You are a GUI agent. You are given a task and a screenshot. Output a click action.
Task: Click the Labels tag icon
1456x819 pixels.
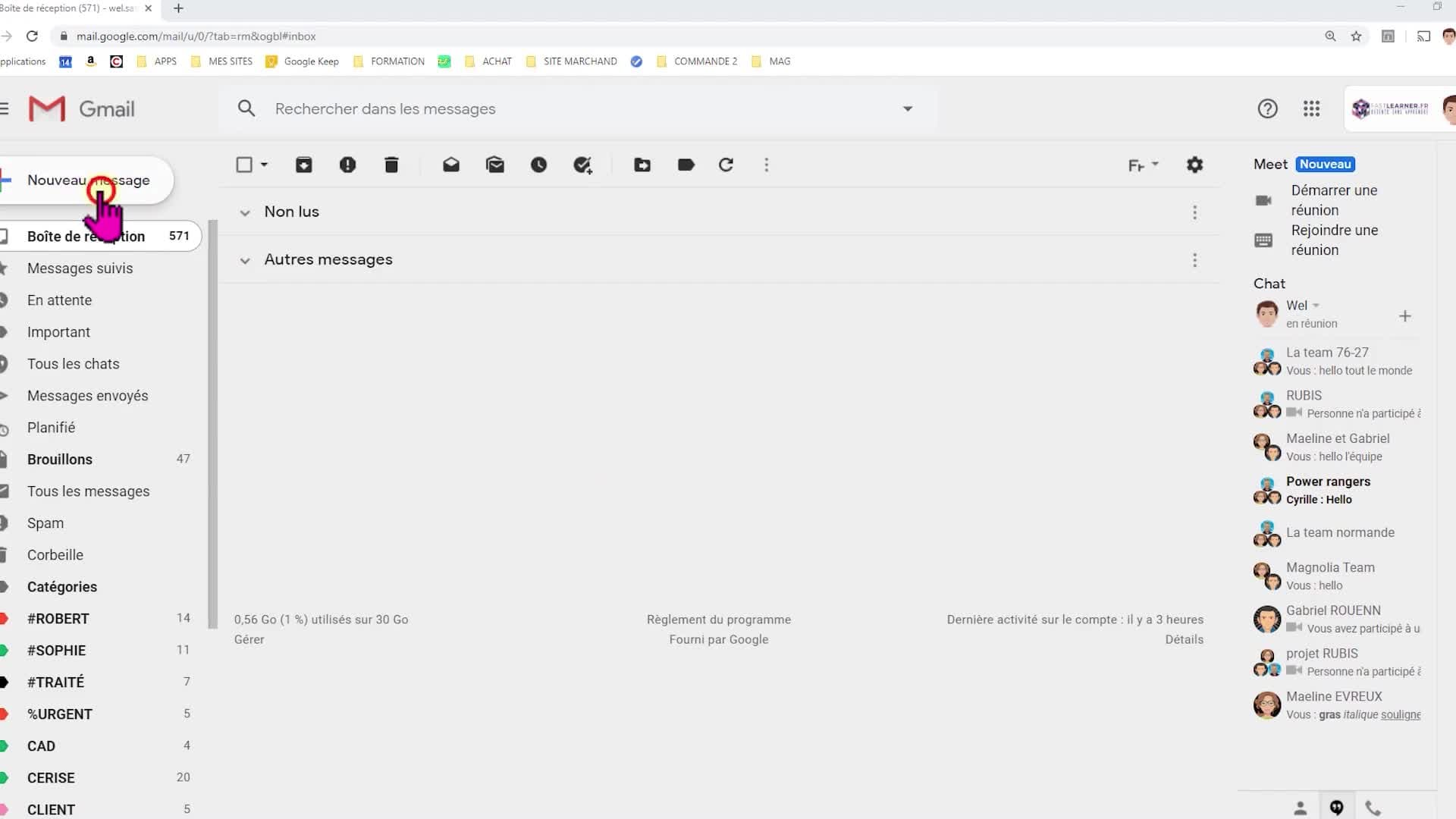click(x=686, y=165)
